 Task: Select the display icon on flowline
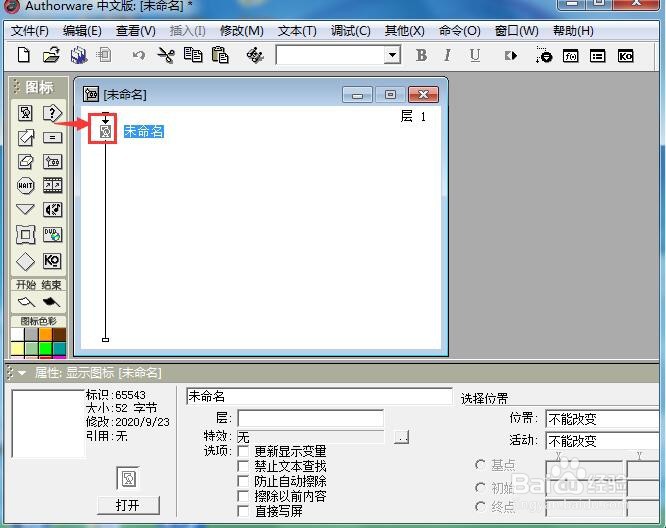tap(105, 131)
